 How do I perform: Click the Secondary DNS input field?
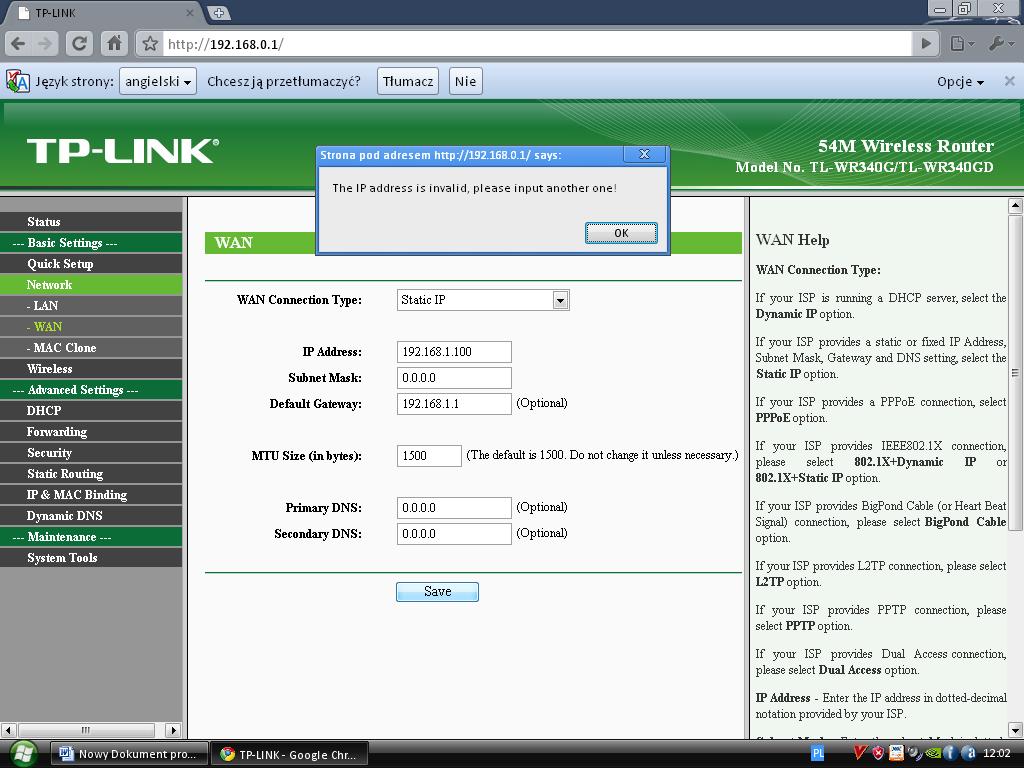pos(454,534)
